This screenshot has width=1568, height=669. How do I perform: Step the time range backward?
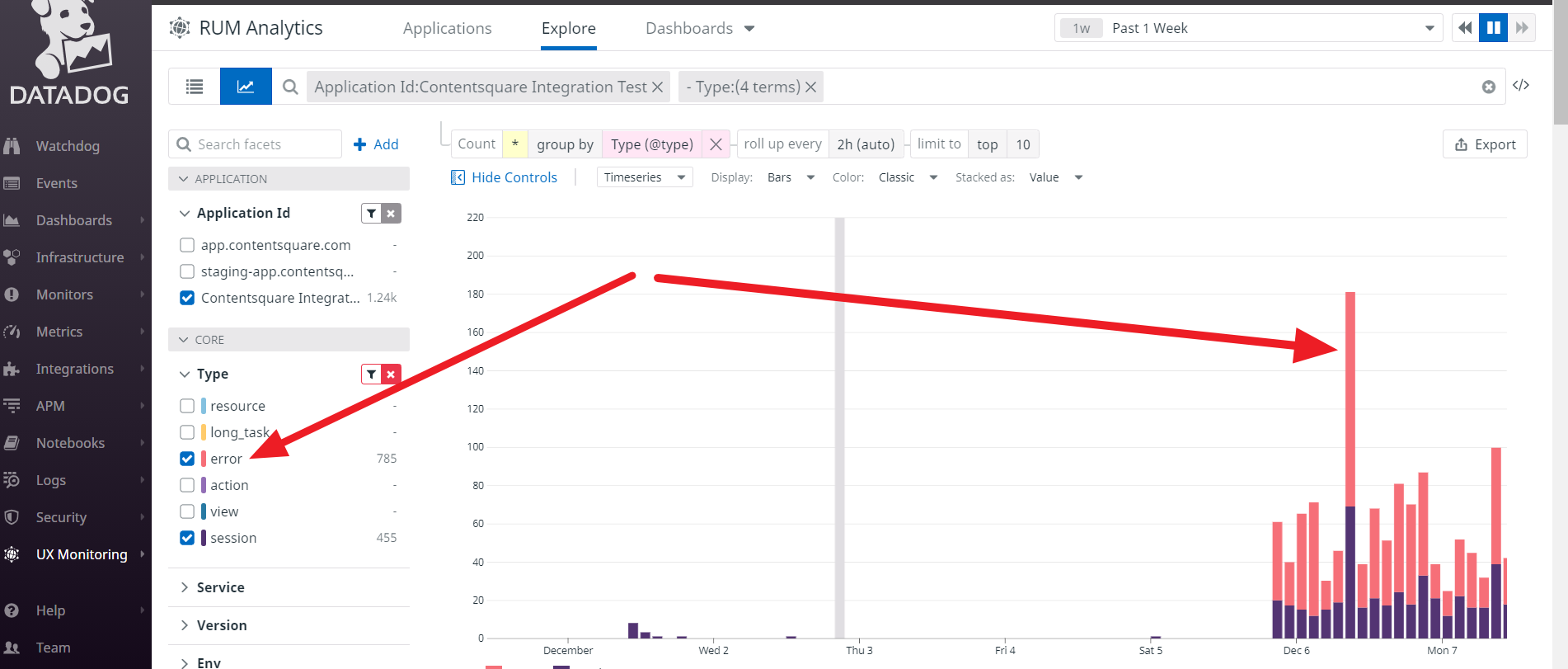pos(1465,28)
